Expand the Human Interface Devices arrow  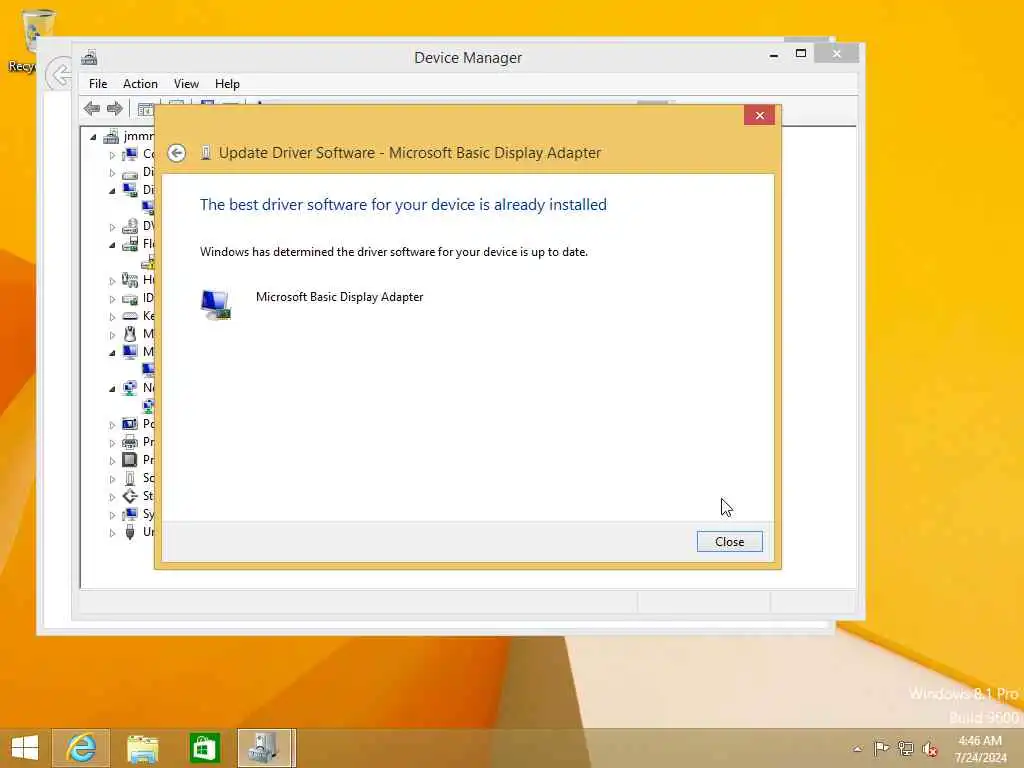[112, 281]
